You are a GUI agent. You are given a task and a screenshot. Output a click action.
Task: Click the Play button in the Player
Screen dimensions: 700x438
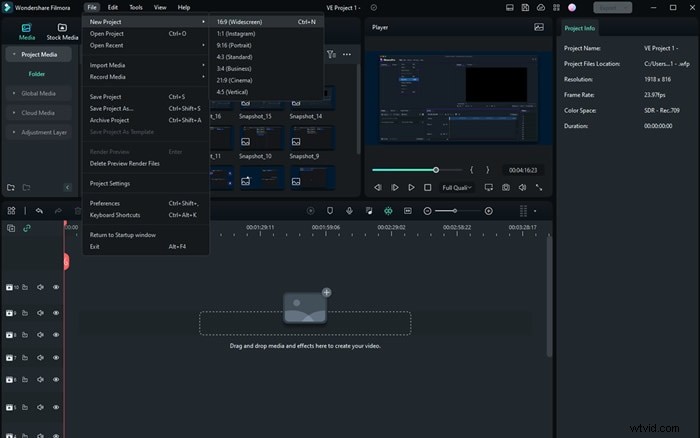pyautogui.click(x=411, y=187)
